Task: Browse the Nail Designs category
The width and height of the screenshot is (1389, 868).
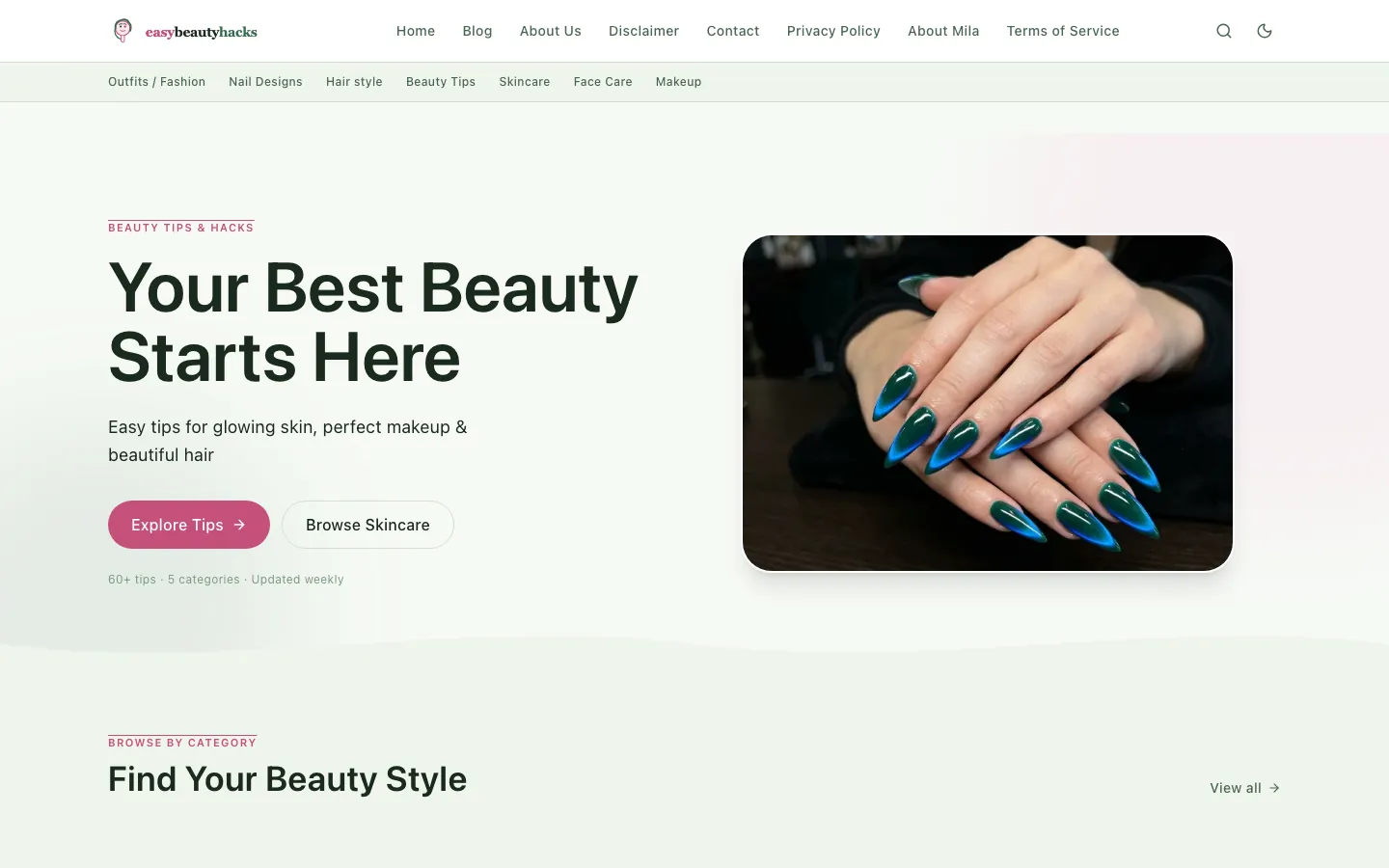Action: (265, 82)
